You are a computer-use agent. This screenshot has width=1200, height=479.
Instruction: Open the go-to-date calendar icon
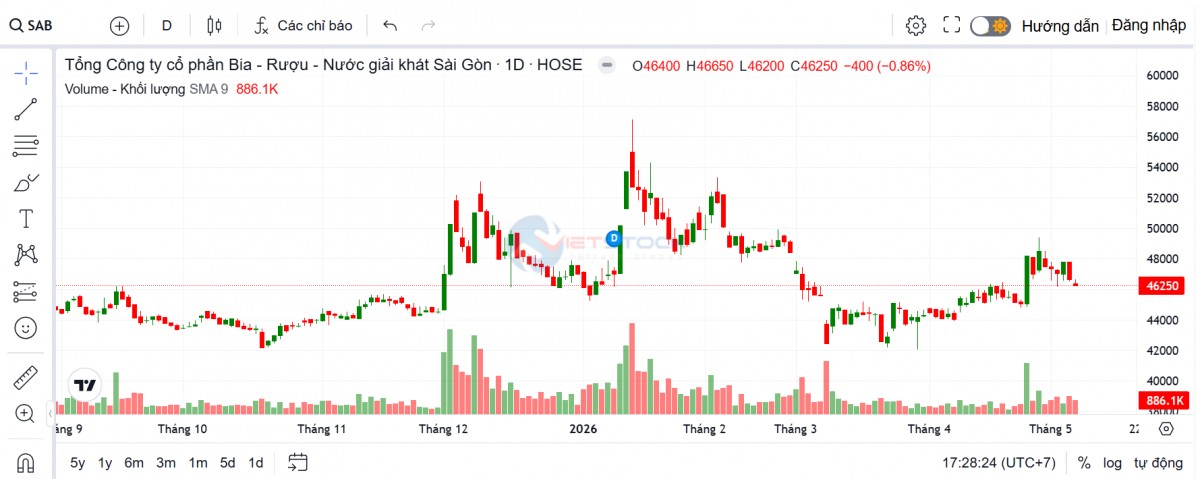tap(297, 462)
